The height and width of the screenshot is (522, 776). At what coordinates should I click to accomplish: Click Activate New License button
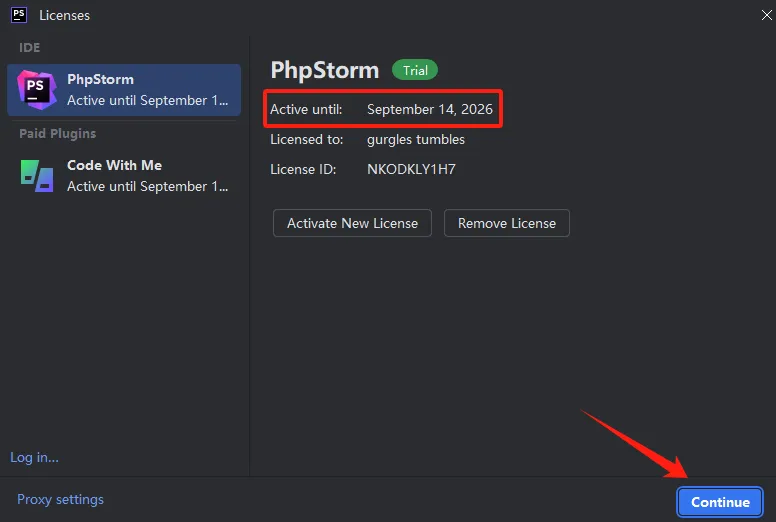pos(352,223)
